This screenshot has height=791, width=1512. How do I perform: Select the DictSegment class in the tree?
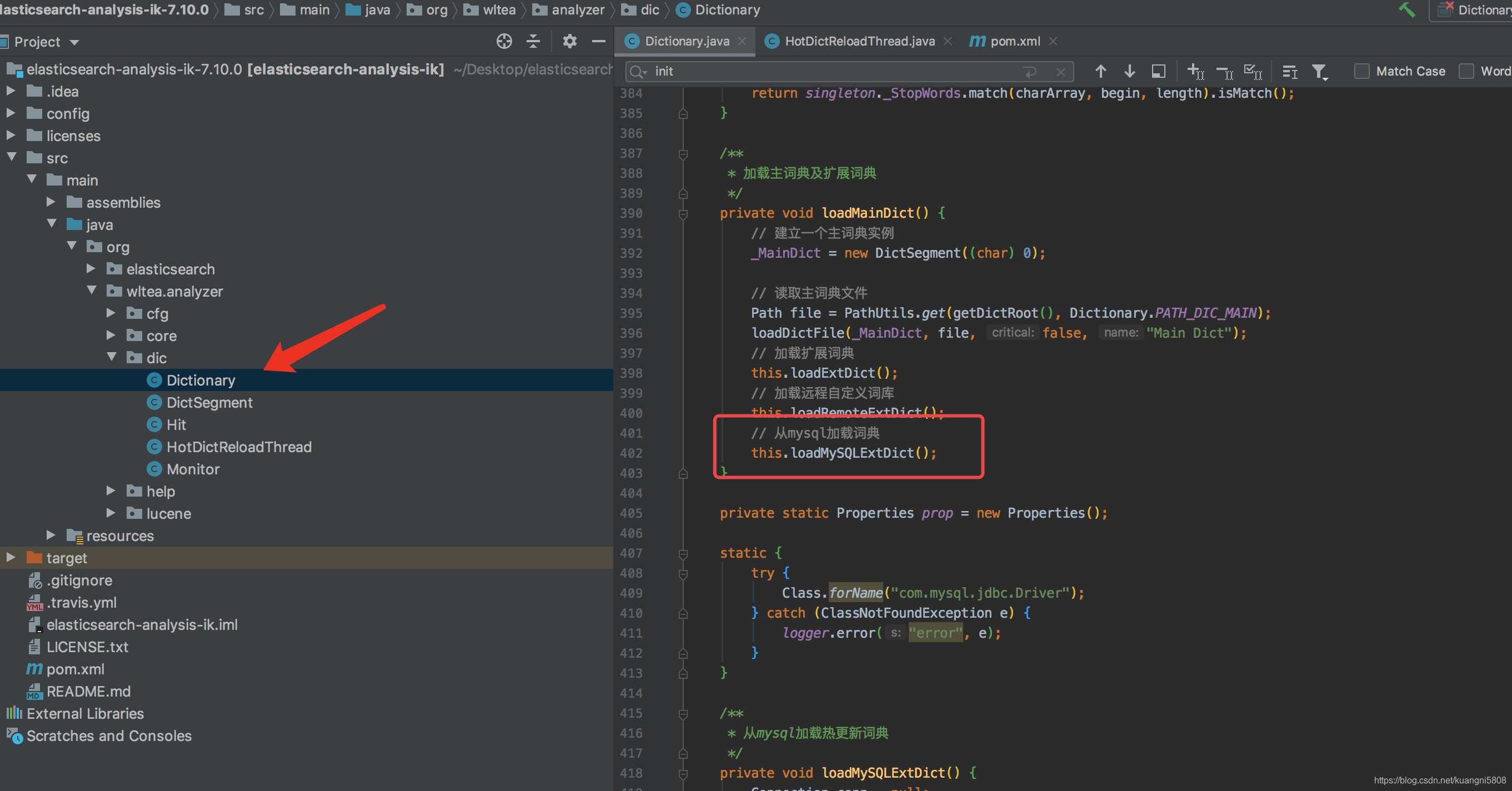[x=209, y=403]
